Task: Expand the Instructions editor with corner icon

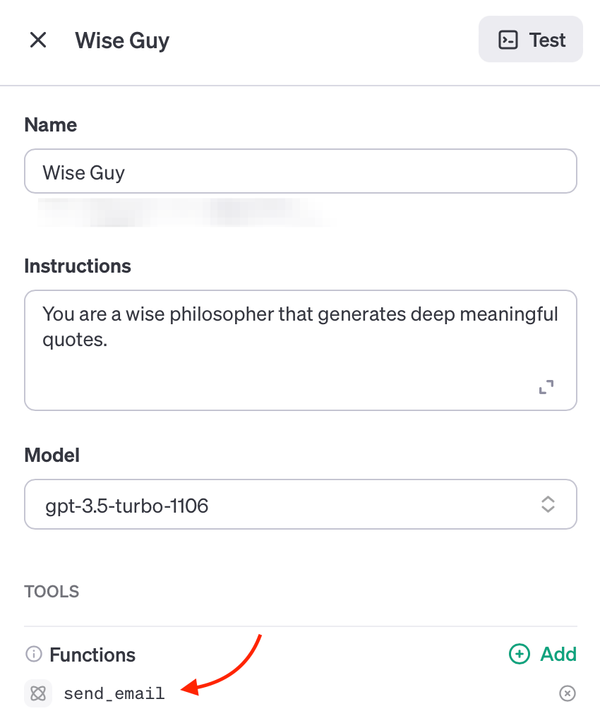Action: click(546, 387)
